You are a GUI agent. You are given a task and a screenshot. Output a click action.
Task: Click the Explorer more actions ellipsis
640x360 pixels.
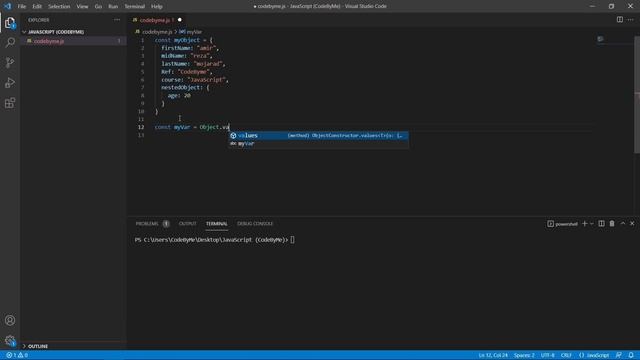click(x=117, y=20)
